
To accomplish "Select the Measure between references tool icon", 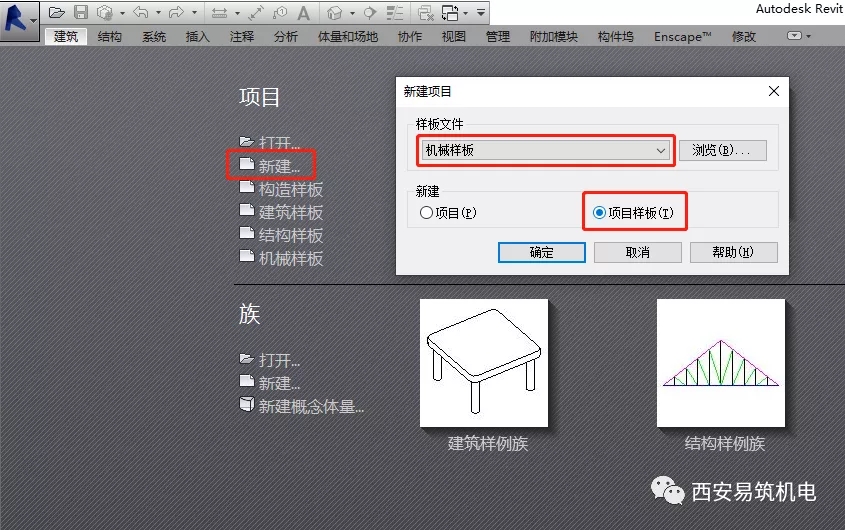I will 219,13.
